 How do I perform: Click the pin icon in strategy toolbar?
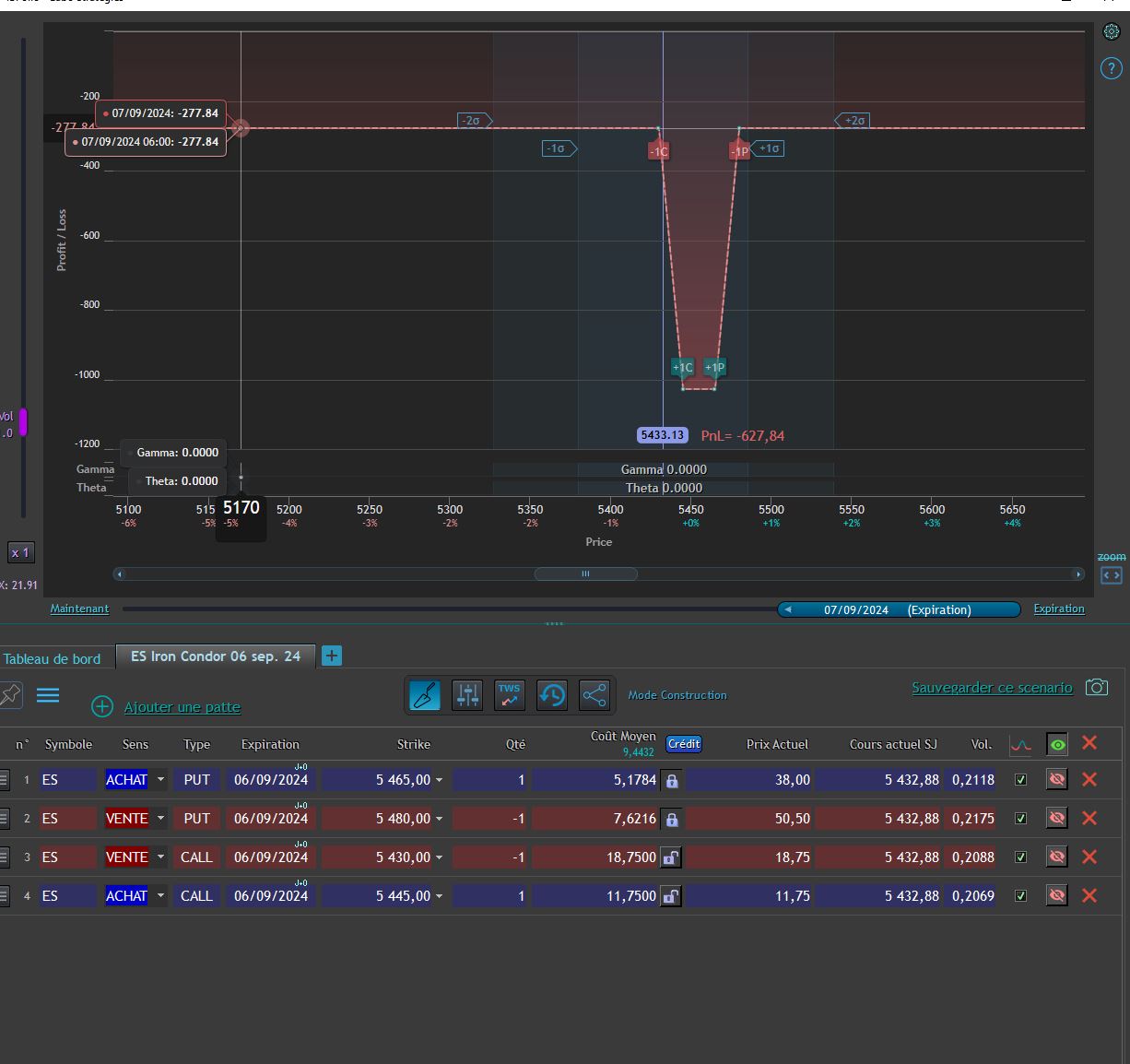pyautogui.click(x=10, y=694)
